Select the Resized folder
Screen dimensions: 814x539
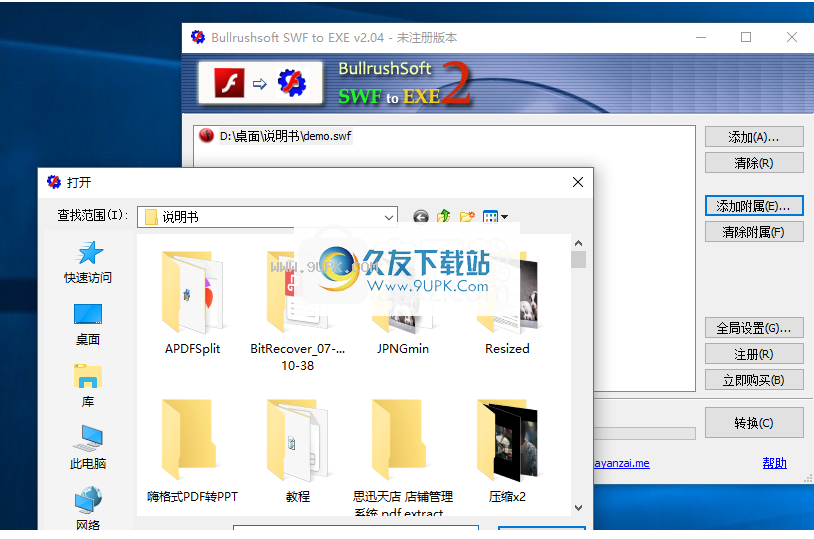[x=507, y=303]
